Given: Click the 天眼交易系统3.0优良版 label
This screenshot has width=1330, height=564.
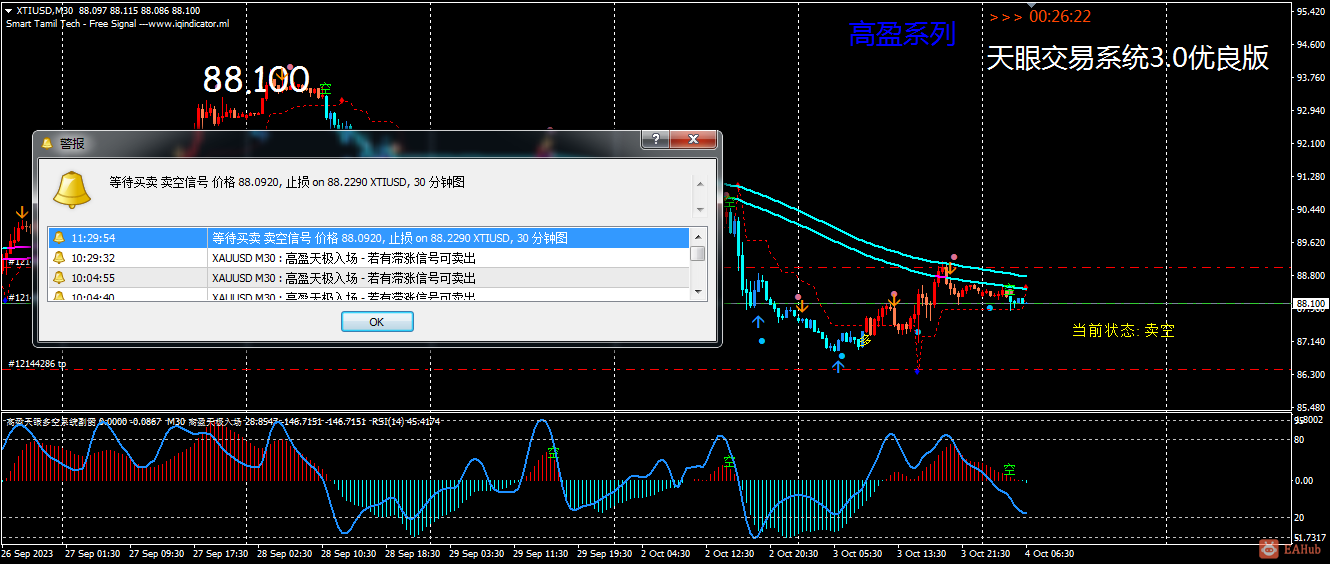Looking at the screenshot, I should coord(1128,58).
